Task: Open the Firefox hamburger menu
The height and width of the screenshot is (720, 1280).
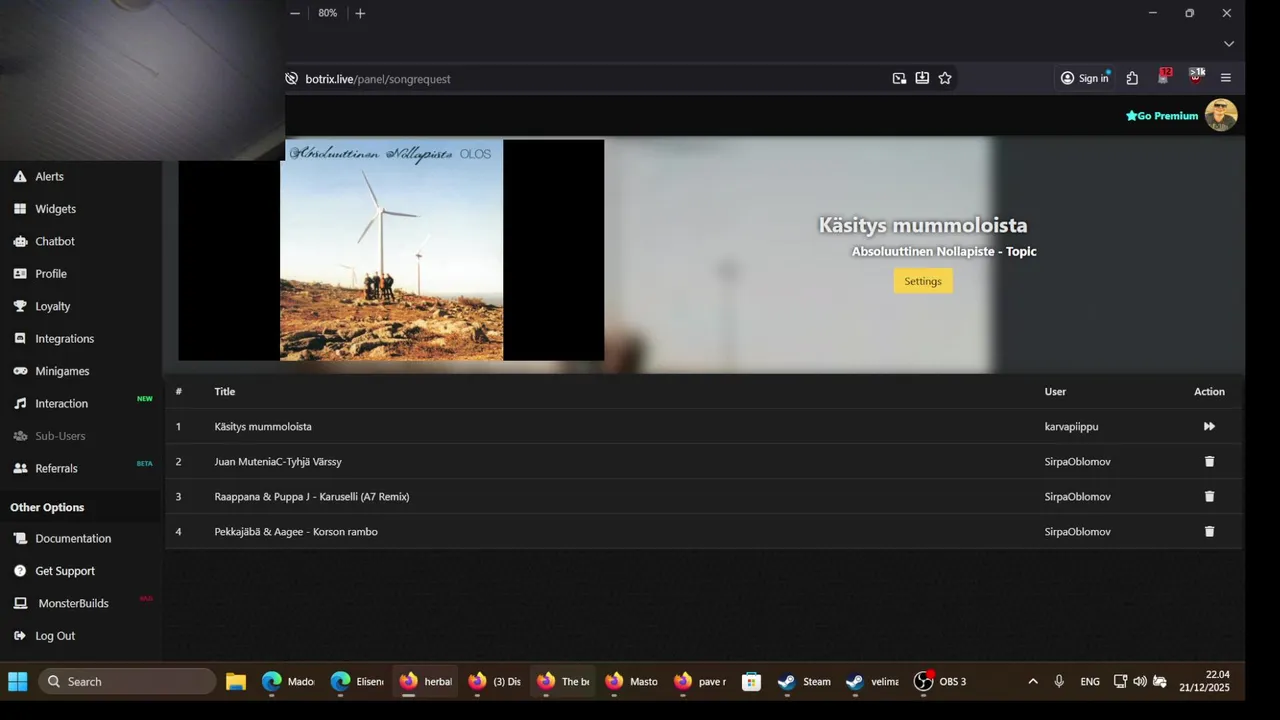Action: tap(1226, 78)
